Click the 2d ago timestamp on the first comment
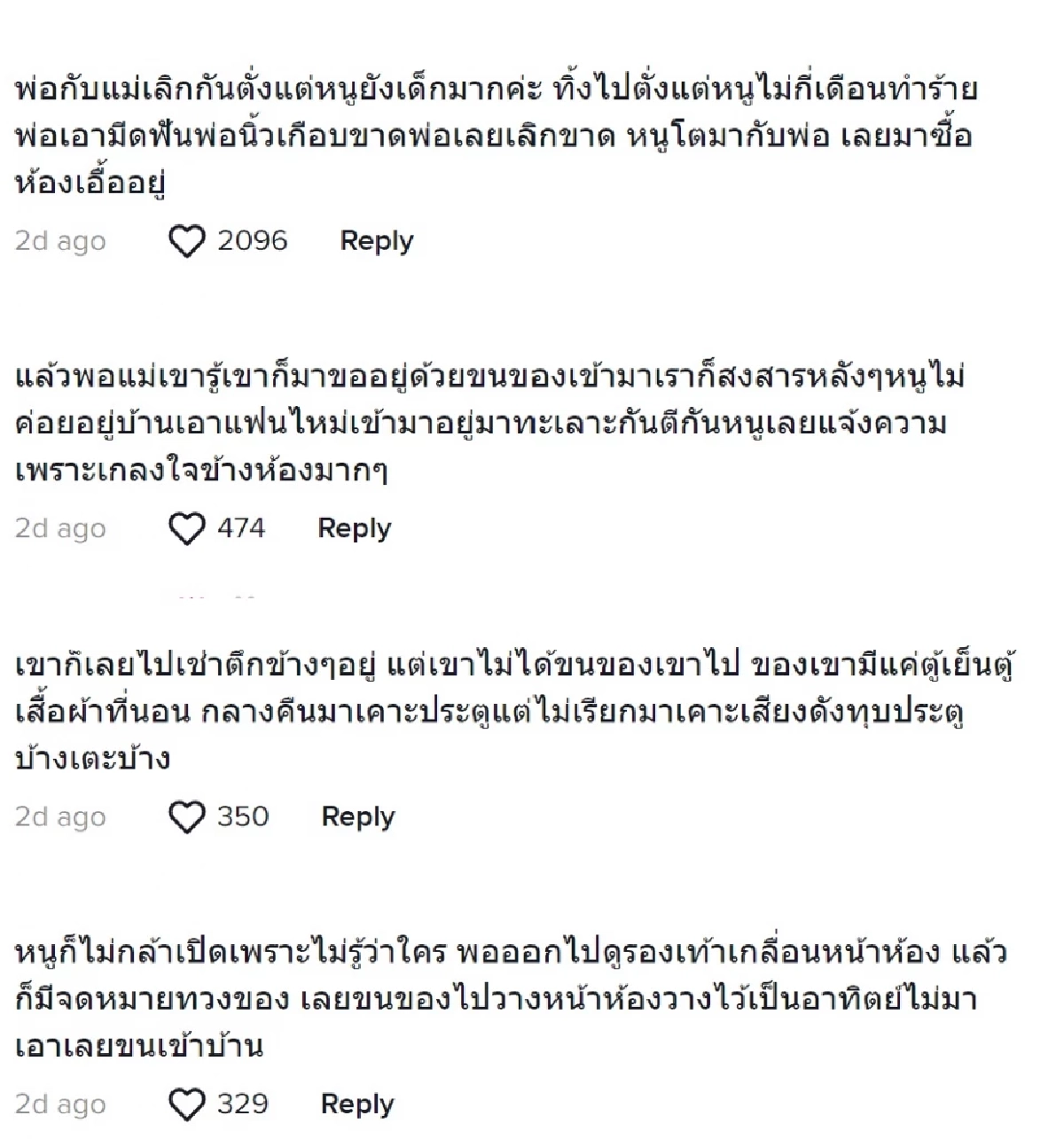The image size is (1064, 1139). (61, 241)
